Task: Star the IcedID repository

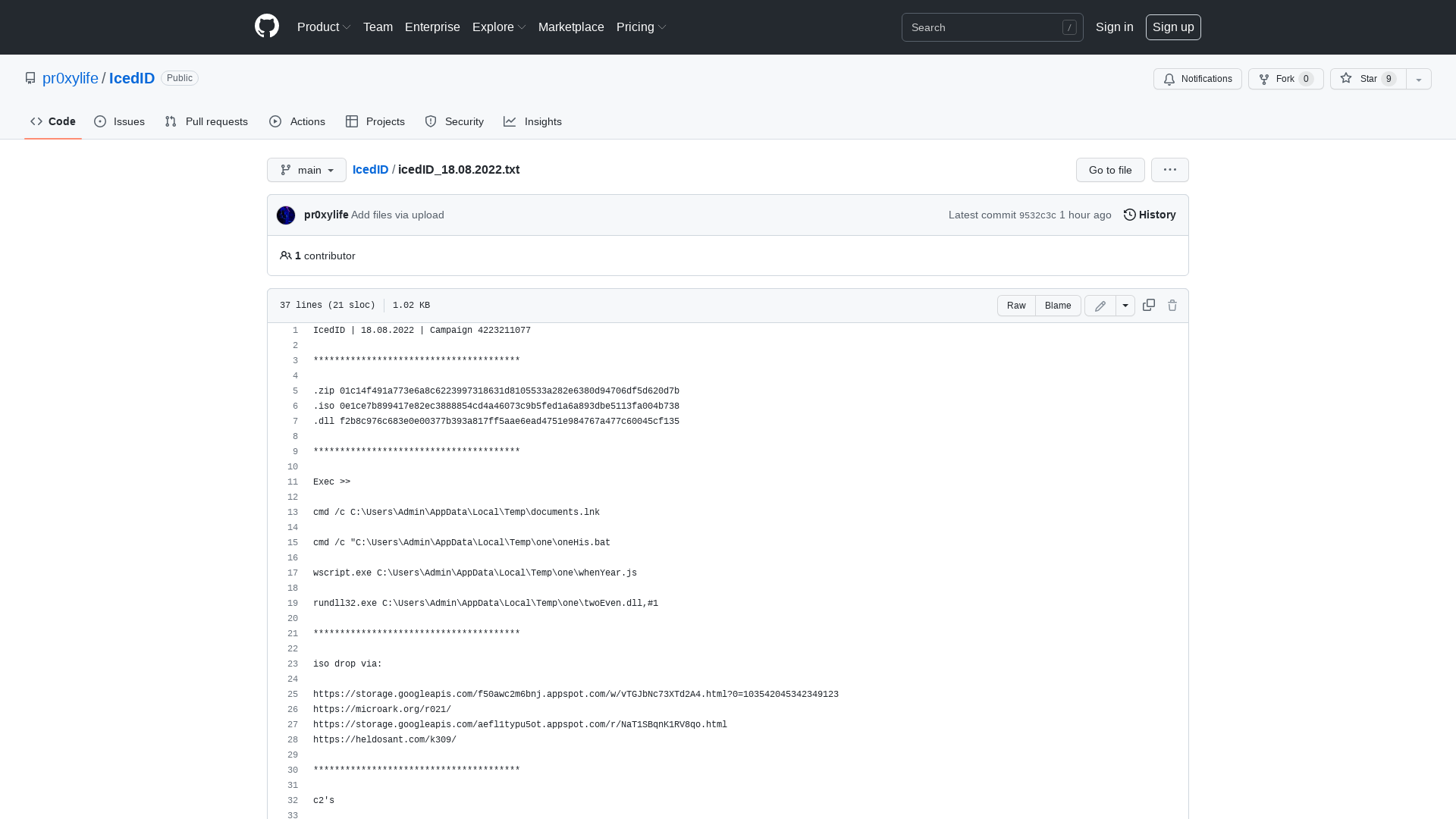Action: point(1346,79)
